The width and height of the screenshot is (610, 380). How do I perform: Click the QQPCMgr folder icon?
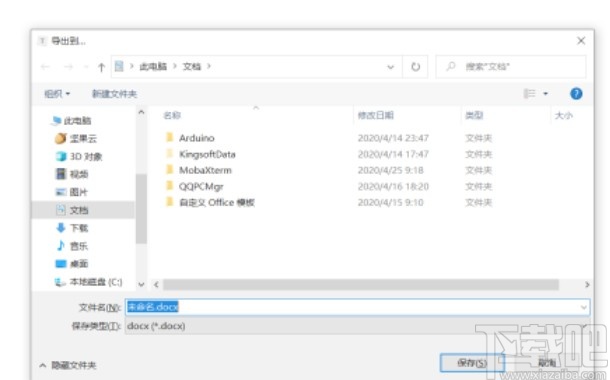[169, 186]
